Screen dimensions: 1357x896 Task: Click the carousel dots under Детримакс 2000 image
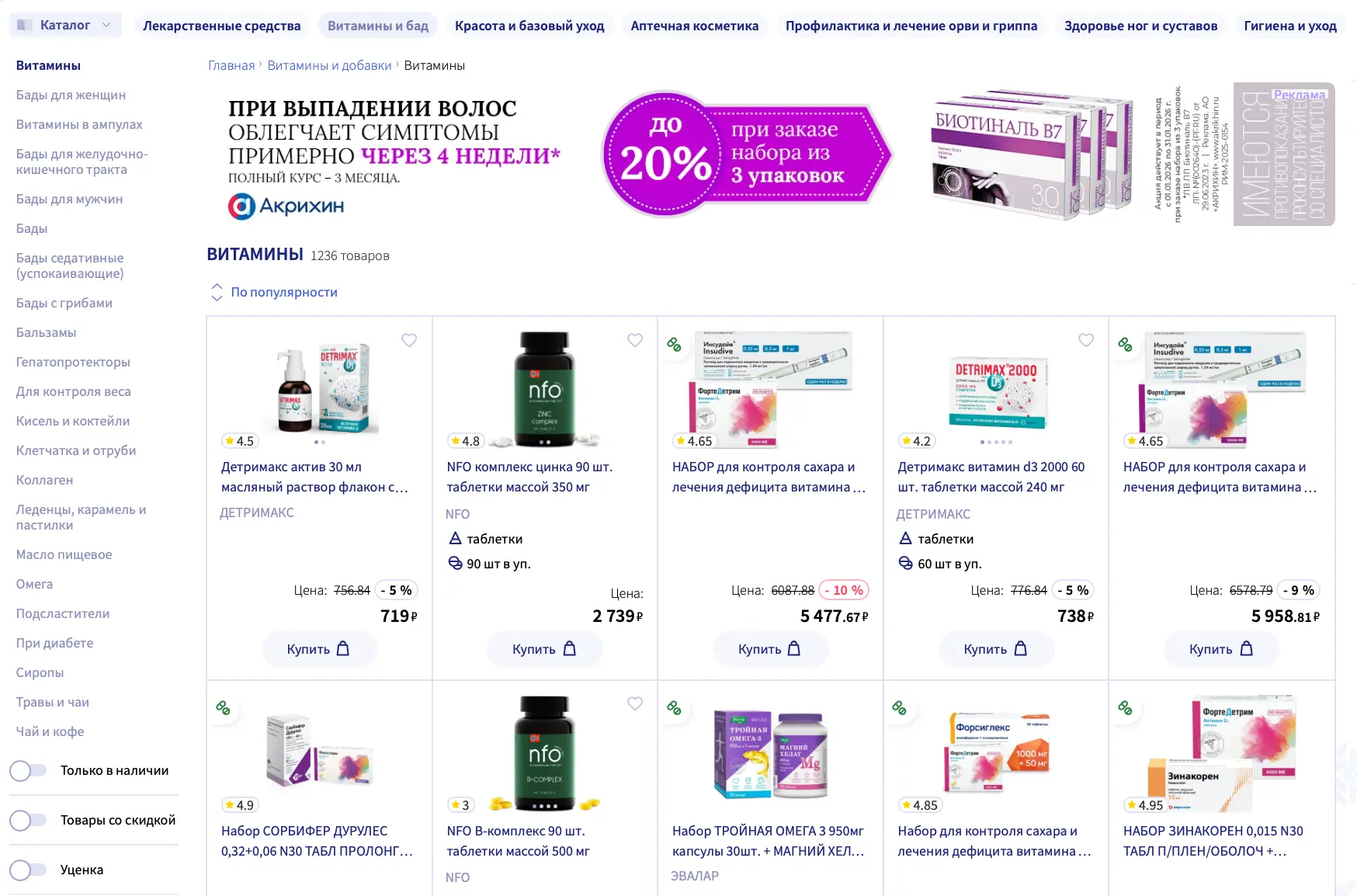coord(996,442)
